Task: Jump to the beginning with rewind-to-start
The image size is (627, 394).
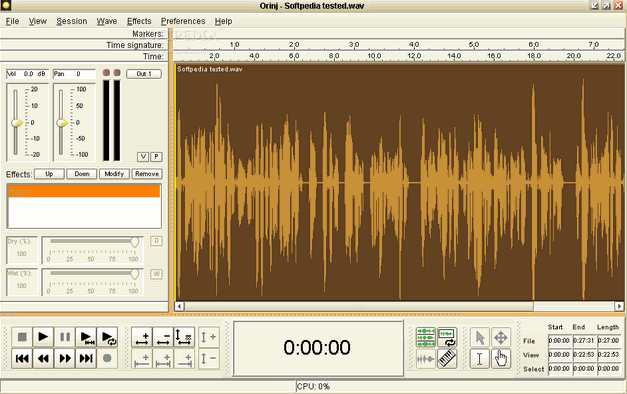Action: pos(22,358)
